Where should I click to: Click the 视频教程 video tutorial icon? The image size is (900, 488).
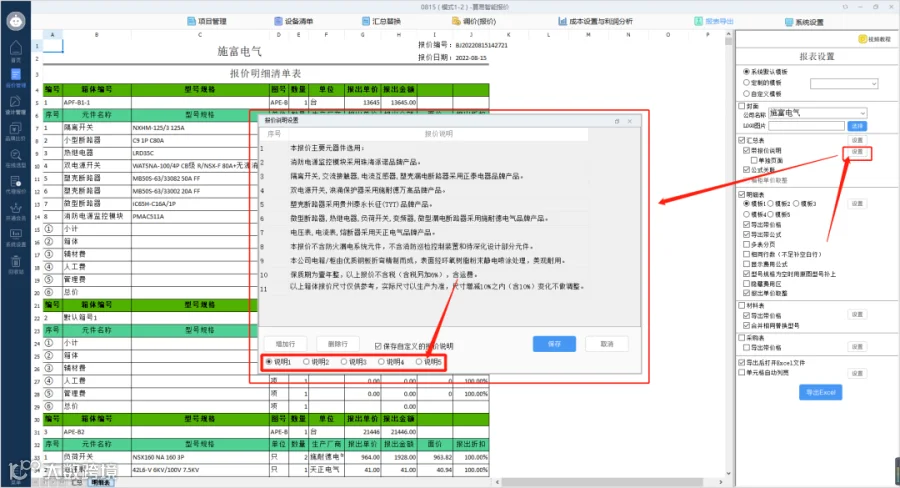(862, 39)
